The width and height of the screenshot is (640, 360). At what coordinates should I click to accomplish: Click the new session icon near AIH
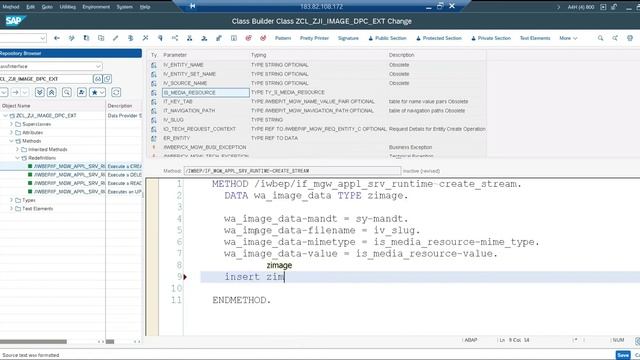pyautogui.click(x=603, y=7)
